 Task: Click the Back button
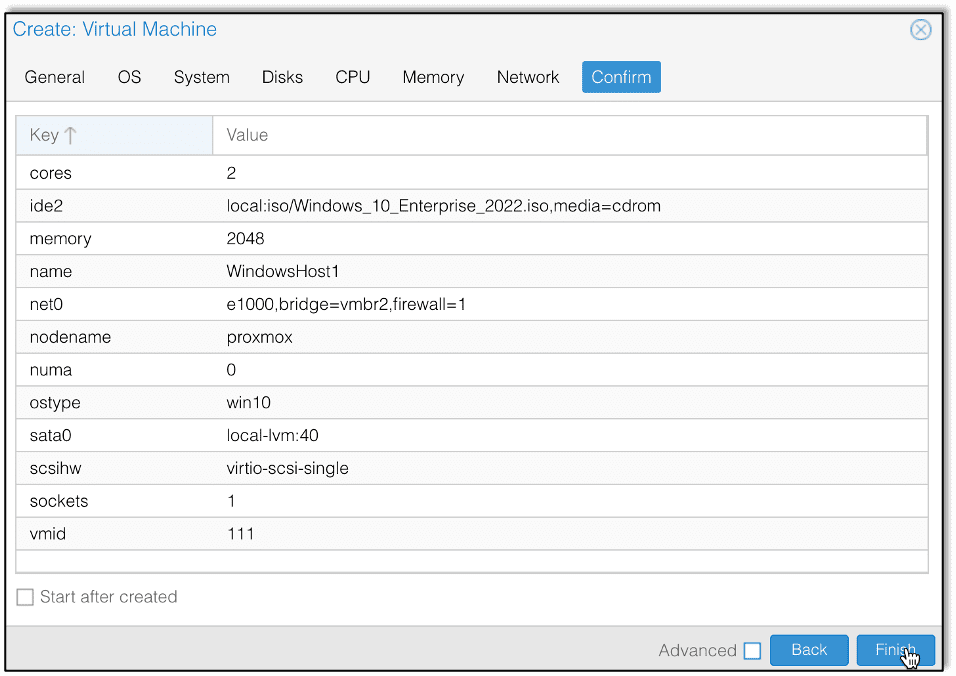coord(809,650)
